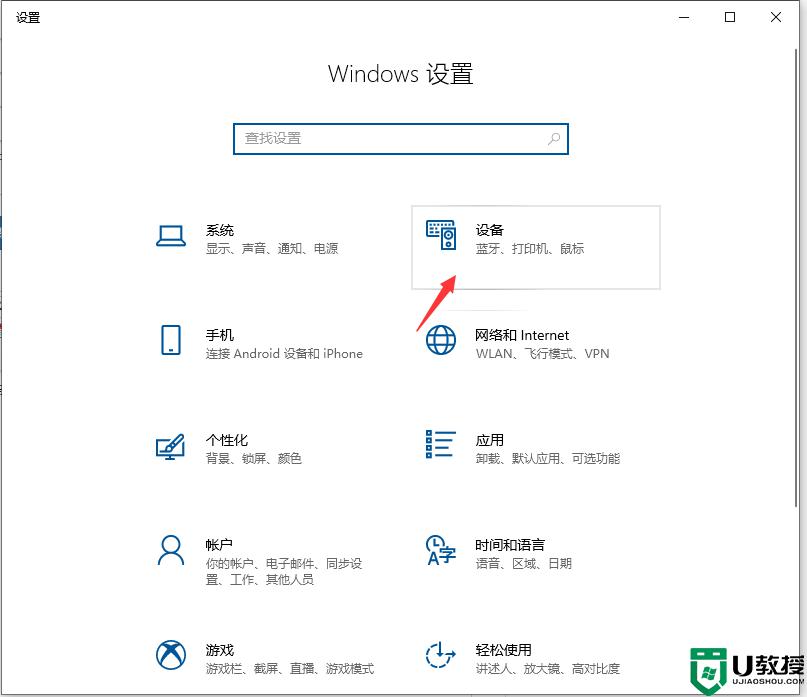807x697 pixels.
Task: Click the text 卸载、默认应用、可选功能
Action: [x=548, y=458]
